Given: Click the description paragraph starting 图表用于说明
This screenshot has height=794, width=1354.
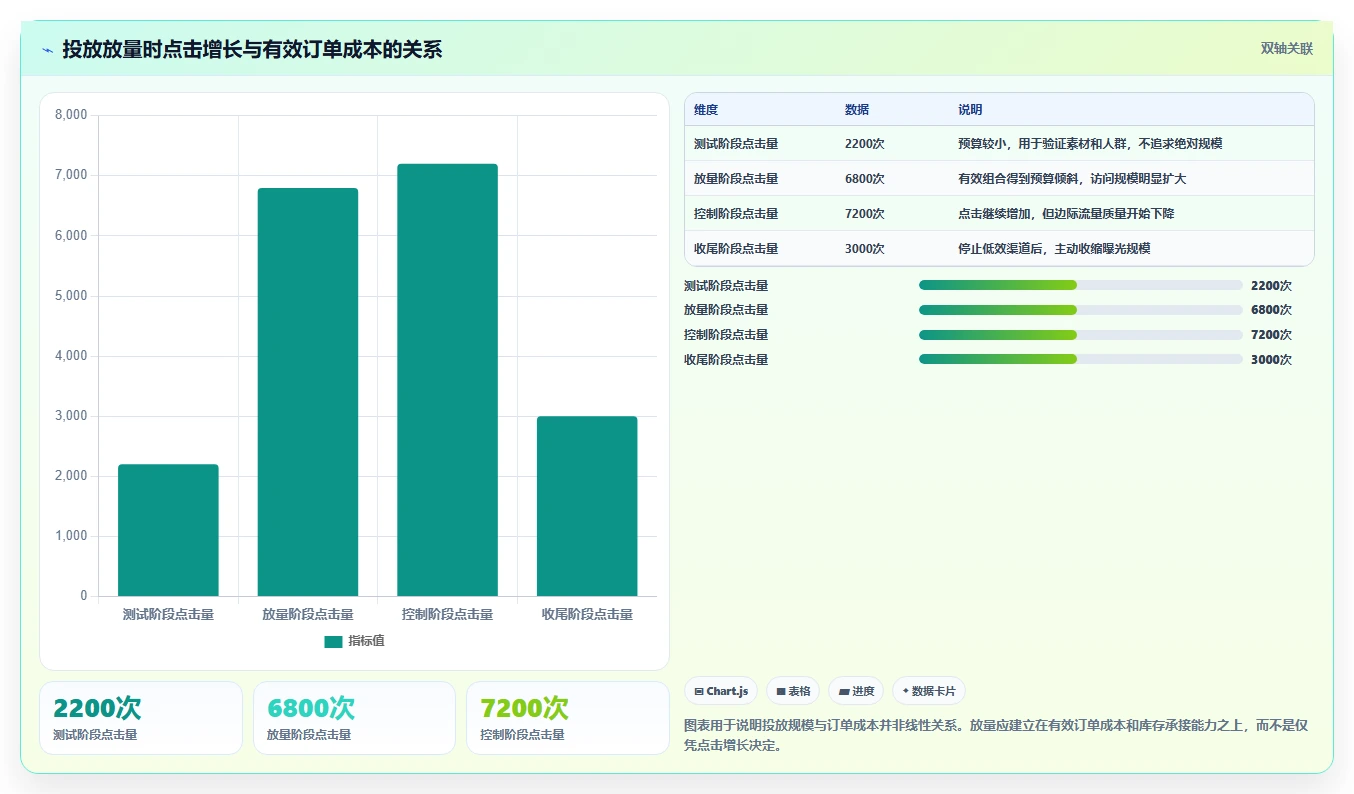Looking at the screenshot, I should [x=996, y=735].
